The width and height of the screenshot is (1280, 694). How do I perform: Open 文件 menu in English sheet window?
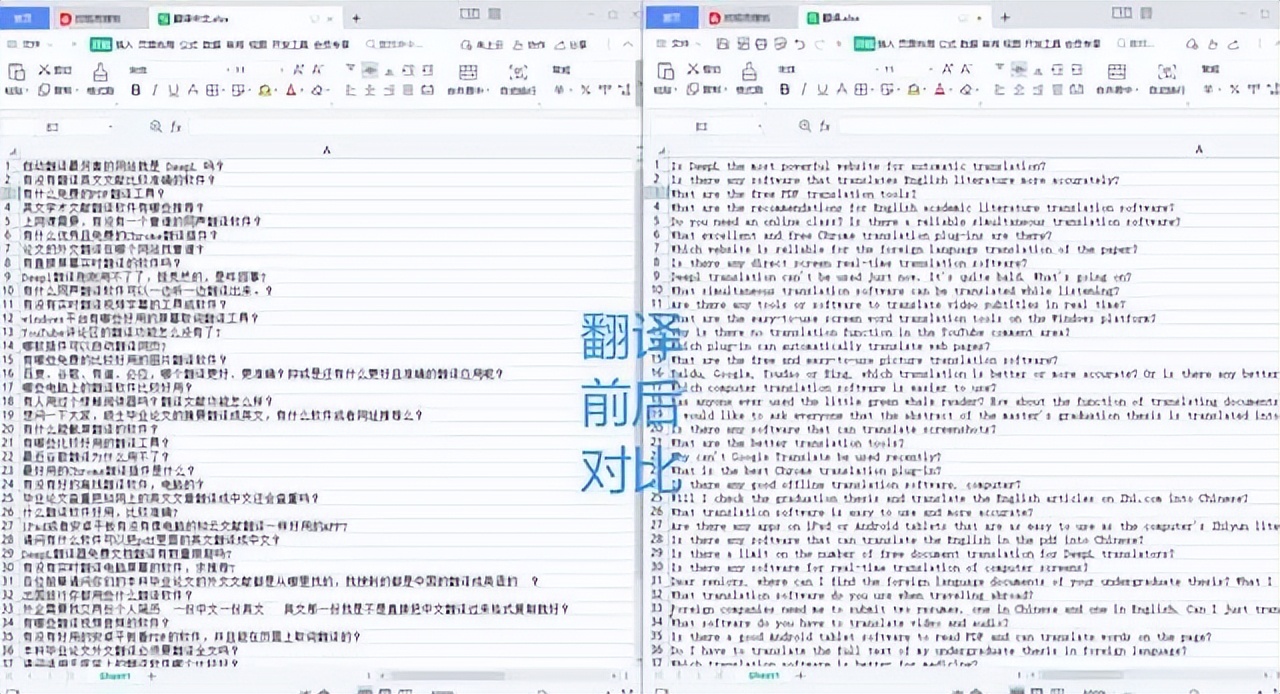click(680, 44)
